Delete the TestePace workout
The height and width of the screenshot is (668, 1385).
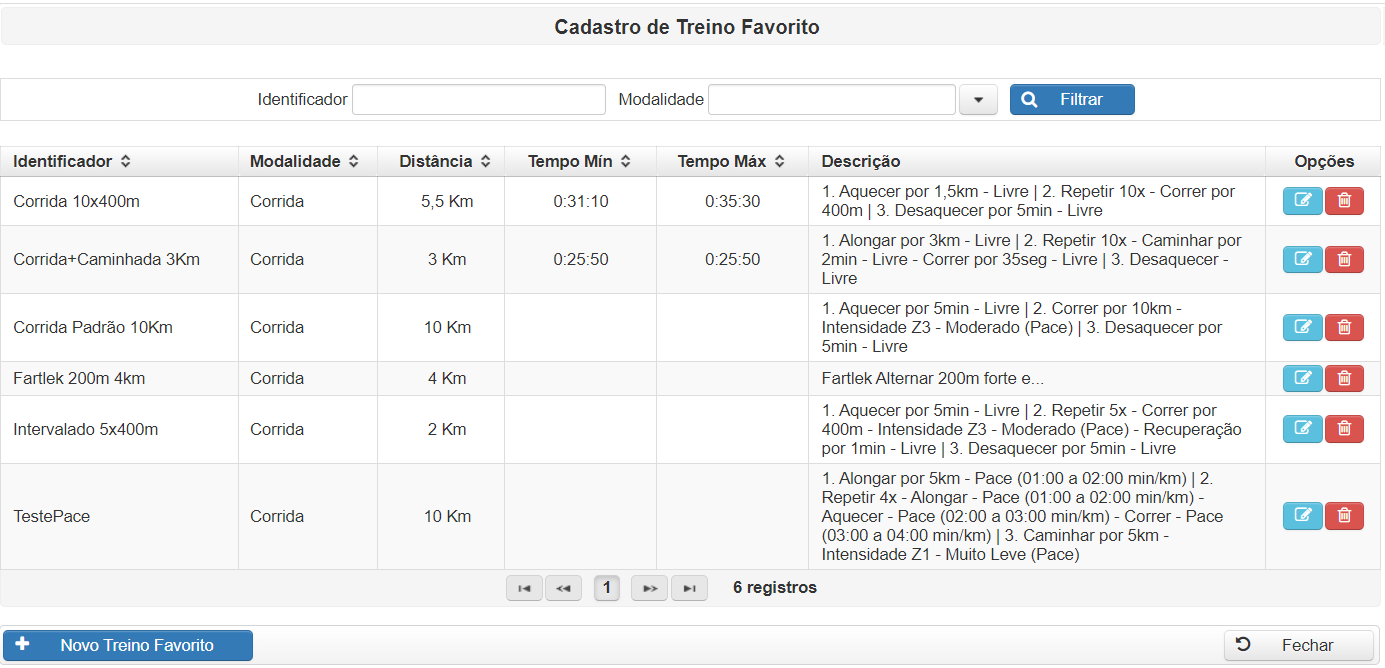click(x=1344, y=516)
